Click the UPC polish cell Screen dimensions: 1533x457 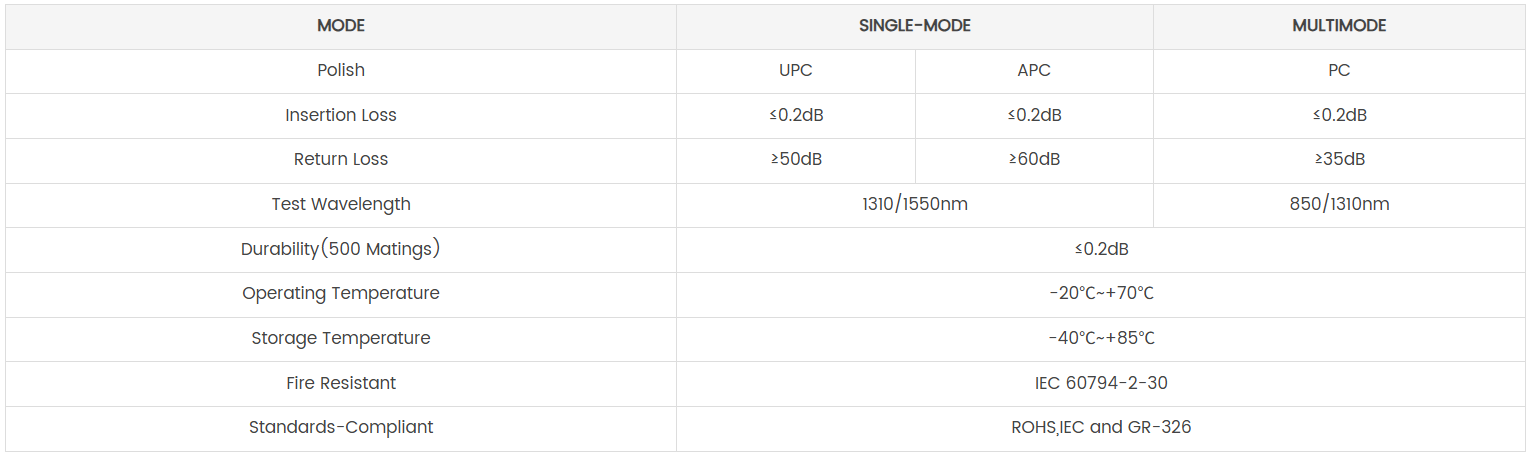coord(796,71)
